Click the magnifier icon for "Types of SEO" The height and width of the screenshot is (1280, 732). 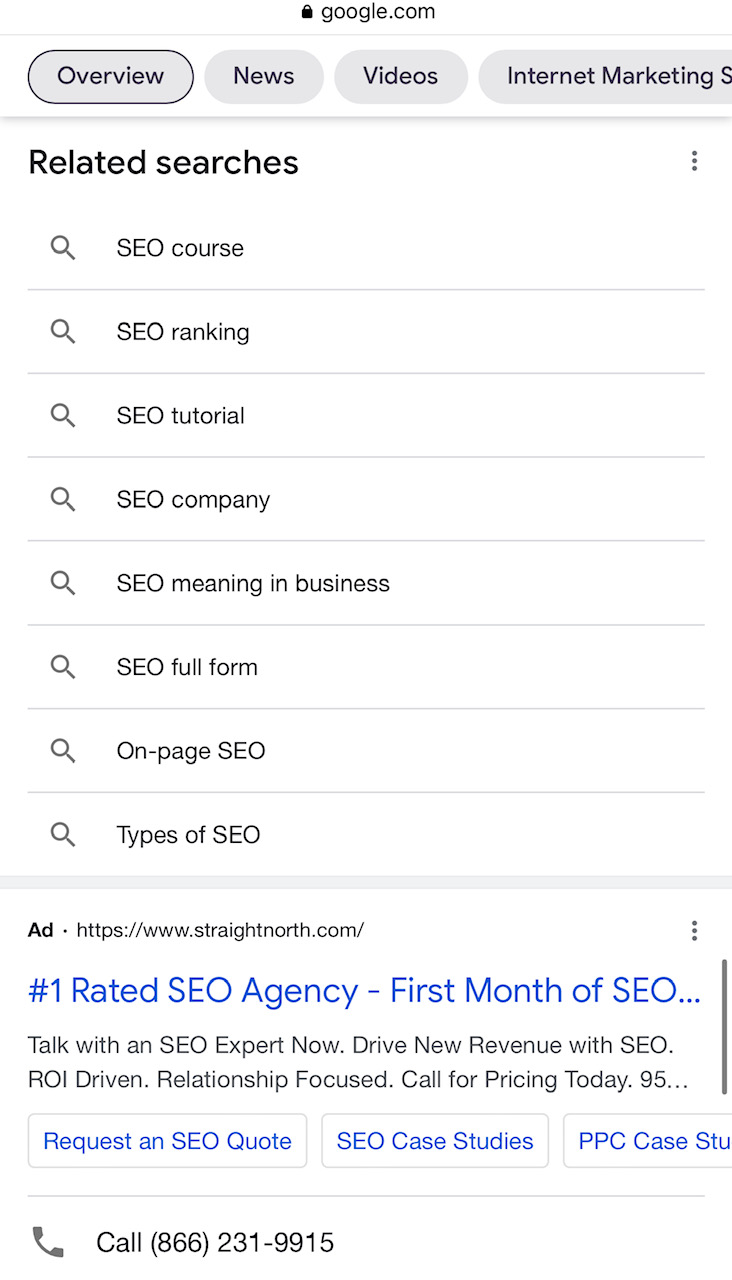[62, 834]
